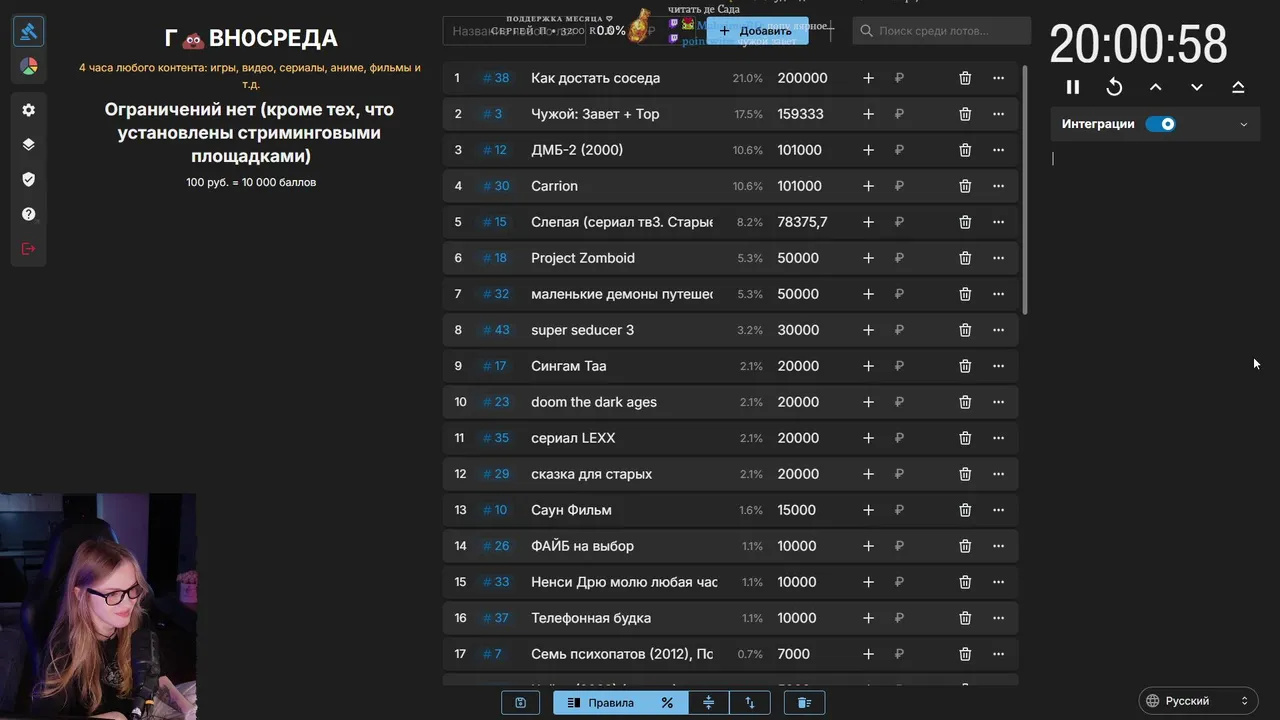The height and width of the screenshot is (720, 1280).
Task: Log out using the red exit icon
Action: (28, 248)
